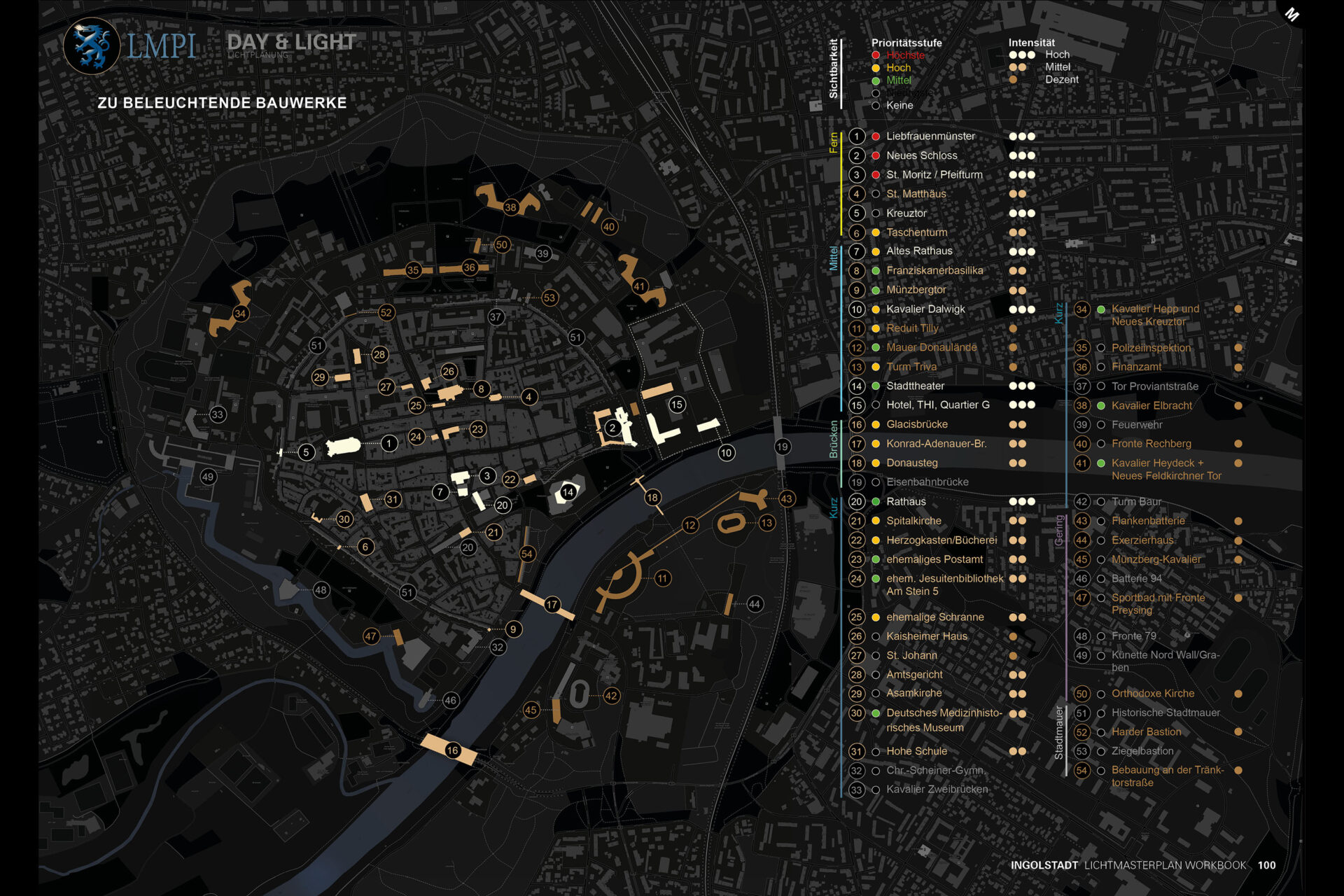Image resolution: width=1344 pixels, height=896 pixels.
Task: Select map marker 2 at Neues Schloss
Action: pyautogui.click(x=613, y=426)
